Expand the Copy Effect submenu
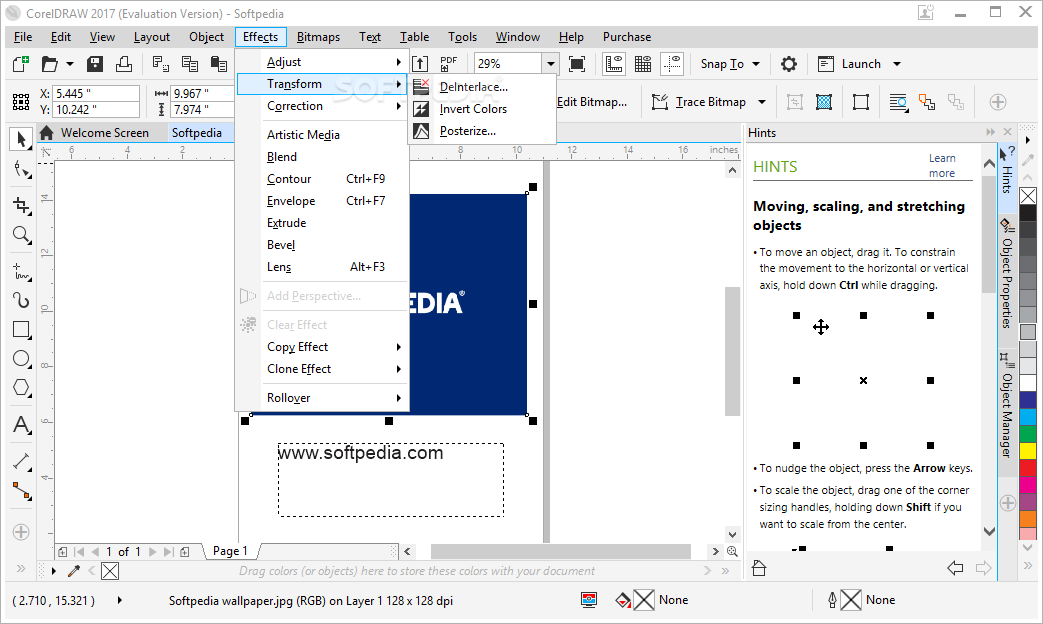 click(x=322, y=347)
